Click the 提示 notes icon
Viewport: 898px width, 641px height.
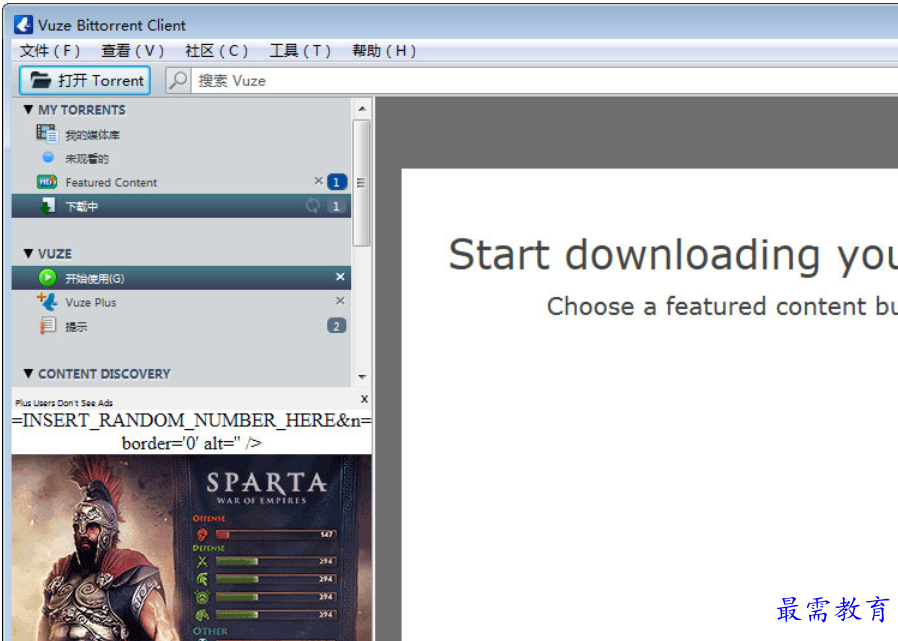tap(48, 326)
